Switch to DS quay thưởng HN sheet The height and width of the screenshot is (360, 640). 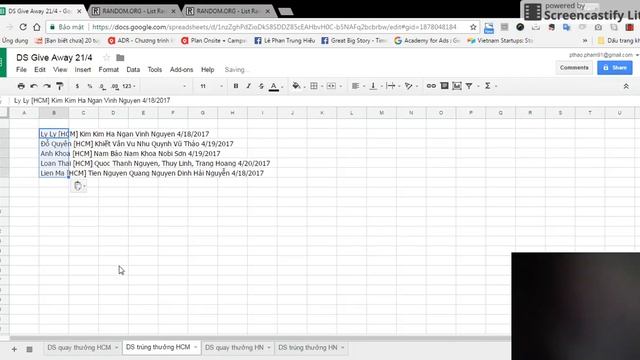click(x=234, y=347)
